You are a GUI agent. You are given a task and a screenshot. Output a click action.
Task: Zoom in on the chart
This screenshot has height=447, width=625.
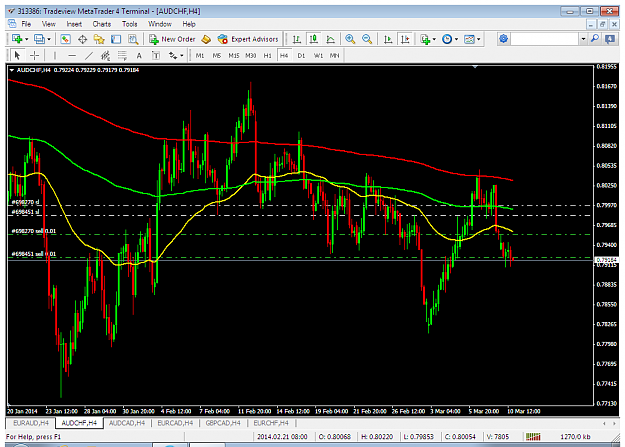tap(350, 39)
